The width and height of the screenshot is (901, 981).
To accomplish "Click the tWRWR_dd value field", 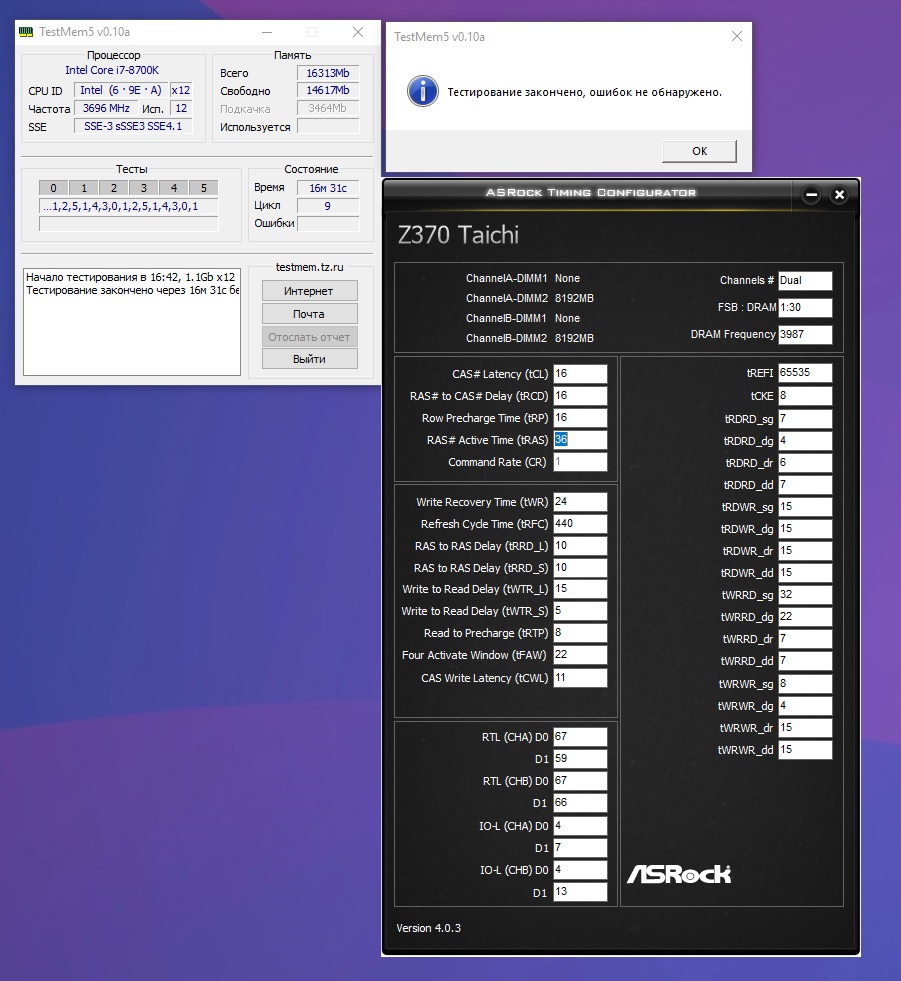I will click(x=805, y=750).
